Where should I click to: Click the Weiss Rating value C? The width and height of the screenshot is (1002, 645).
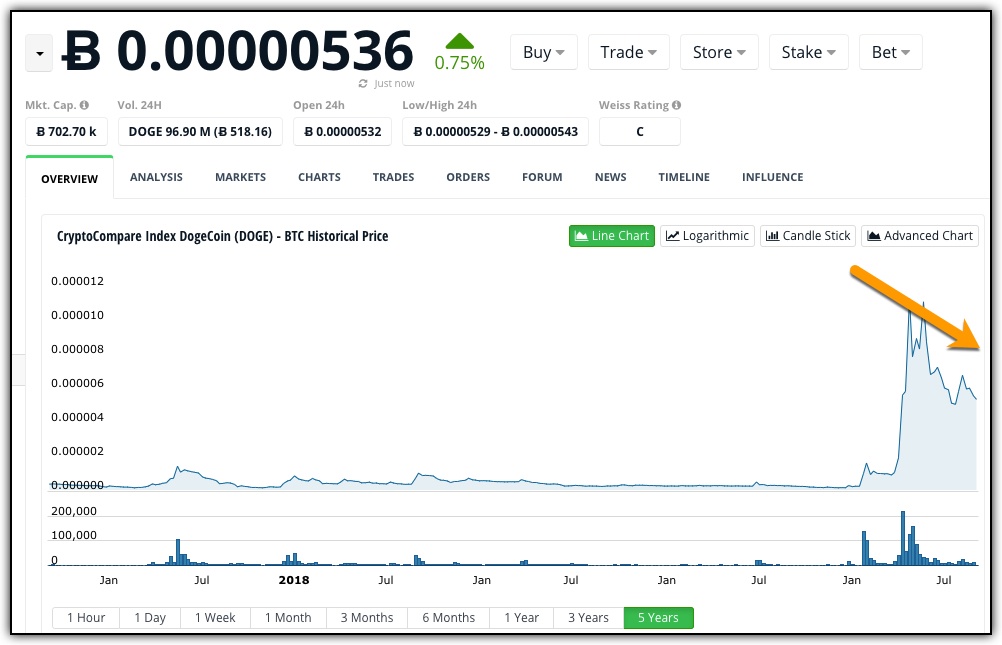(640, 132)
